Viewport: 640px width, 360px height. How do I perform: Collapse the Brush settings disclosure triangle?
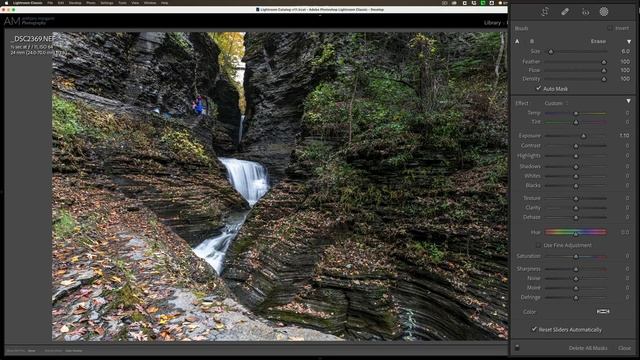coord(629,42)
